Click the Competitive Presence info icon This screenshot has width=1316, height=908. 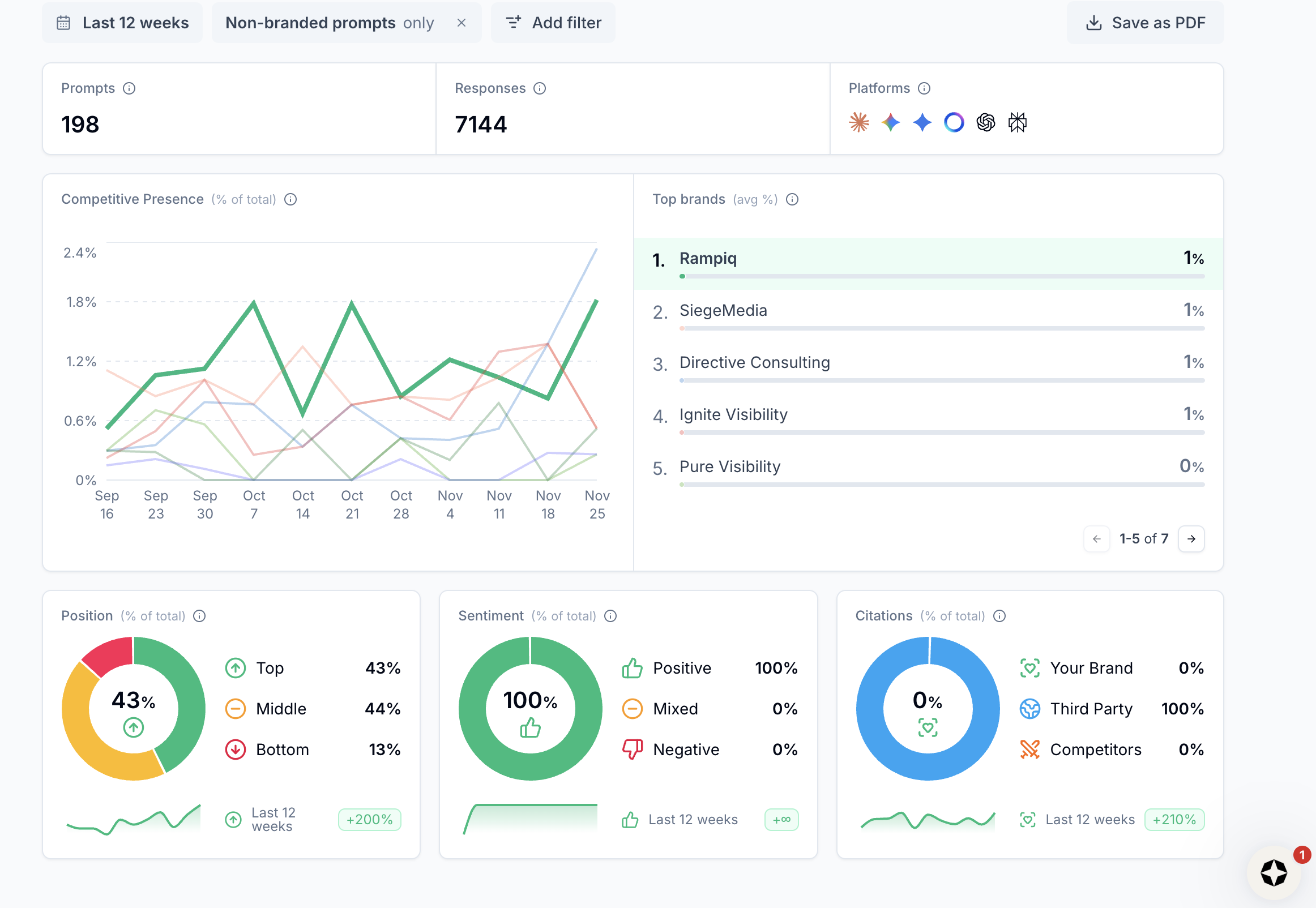290,199
